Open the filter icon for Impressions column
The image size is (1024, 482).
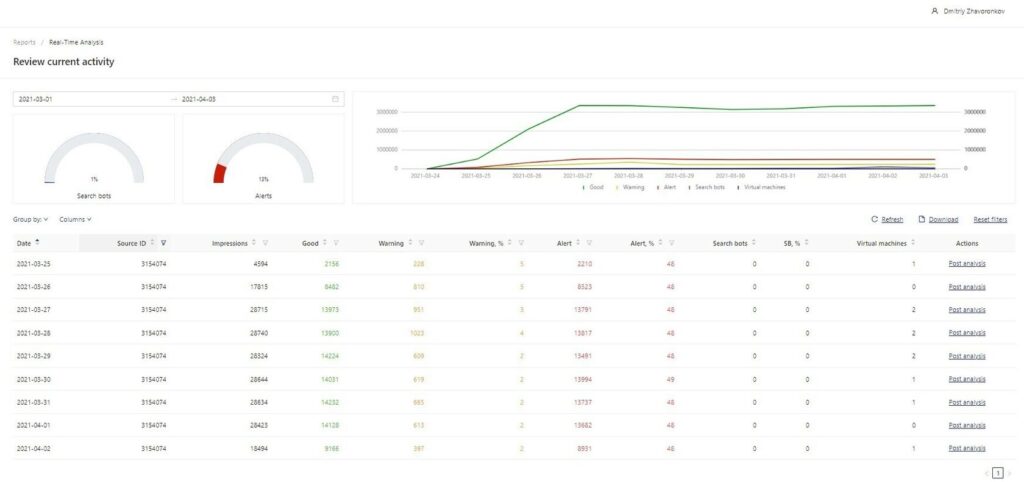point(265,242)
